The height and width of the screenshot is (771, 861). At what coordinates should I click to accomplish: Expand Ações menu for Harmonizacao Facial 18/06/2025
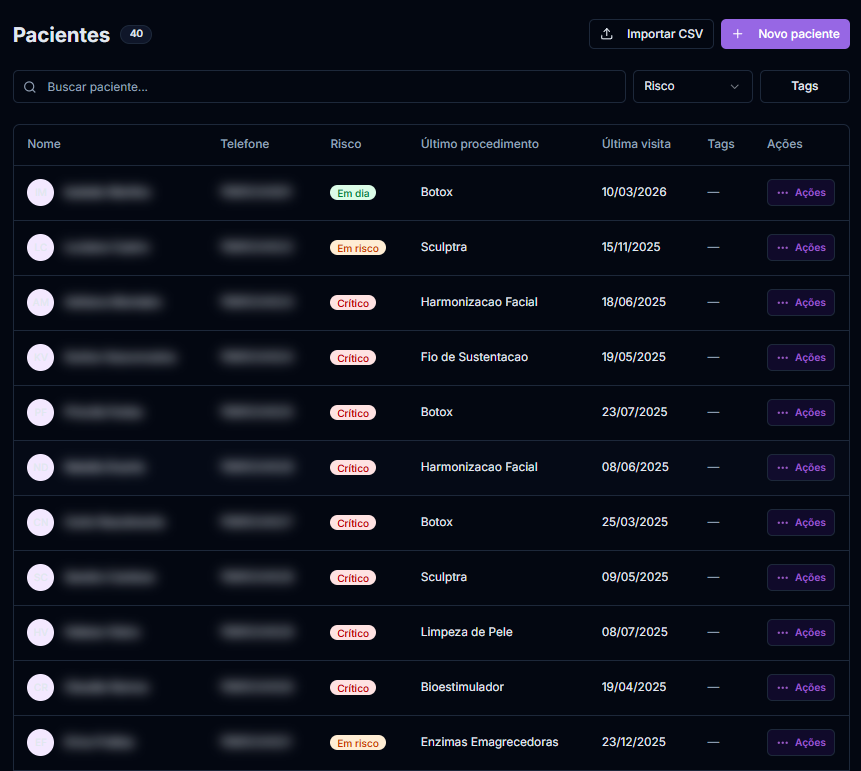tap(800, 302)
